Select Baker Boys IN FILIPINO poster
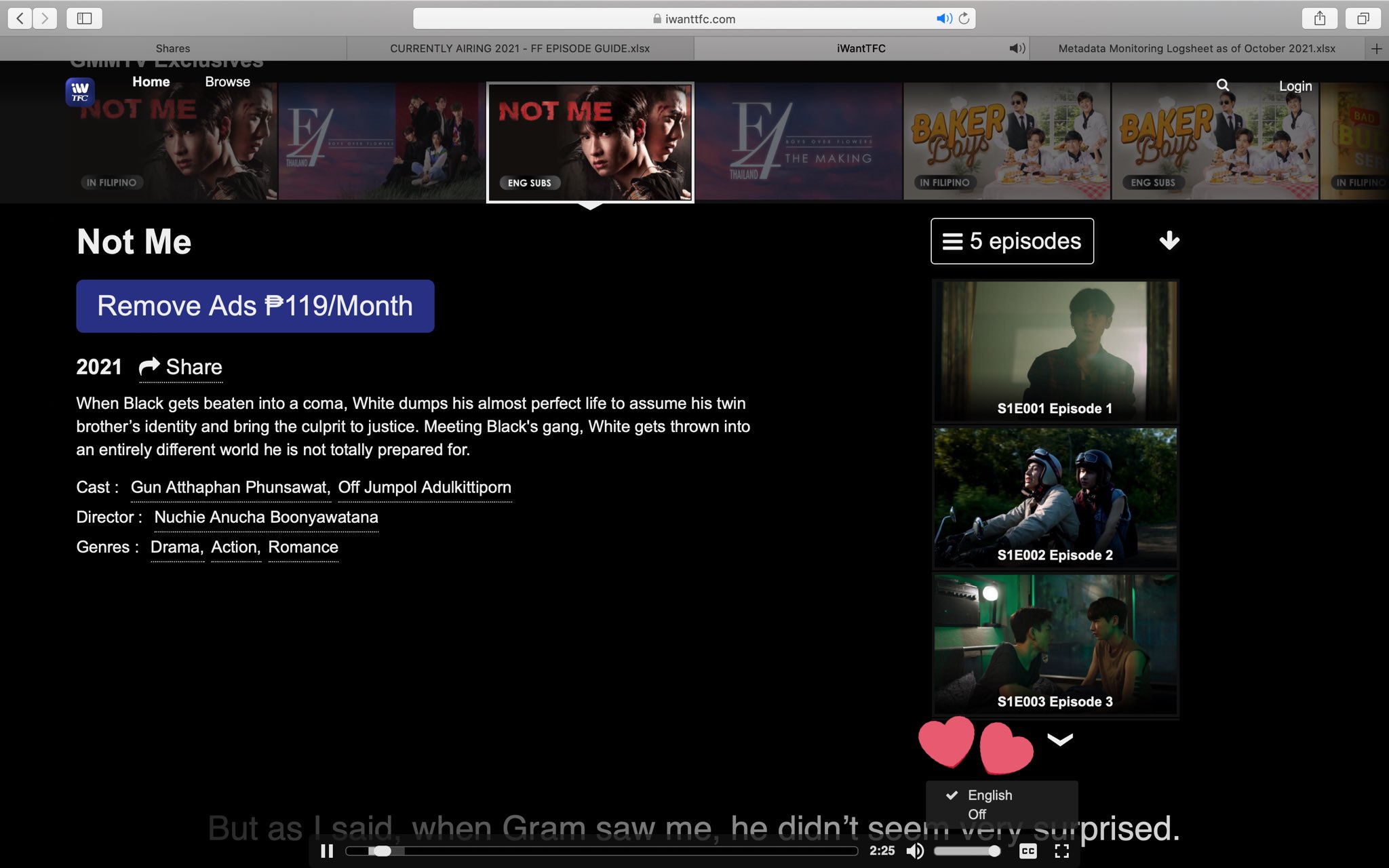Viewport: 1389px width, 868px height. pyautogui.click(x=1006, y=141)
